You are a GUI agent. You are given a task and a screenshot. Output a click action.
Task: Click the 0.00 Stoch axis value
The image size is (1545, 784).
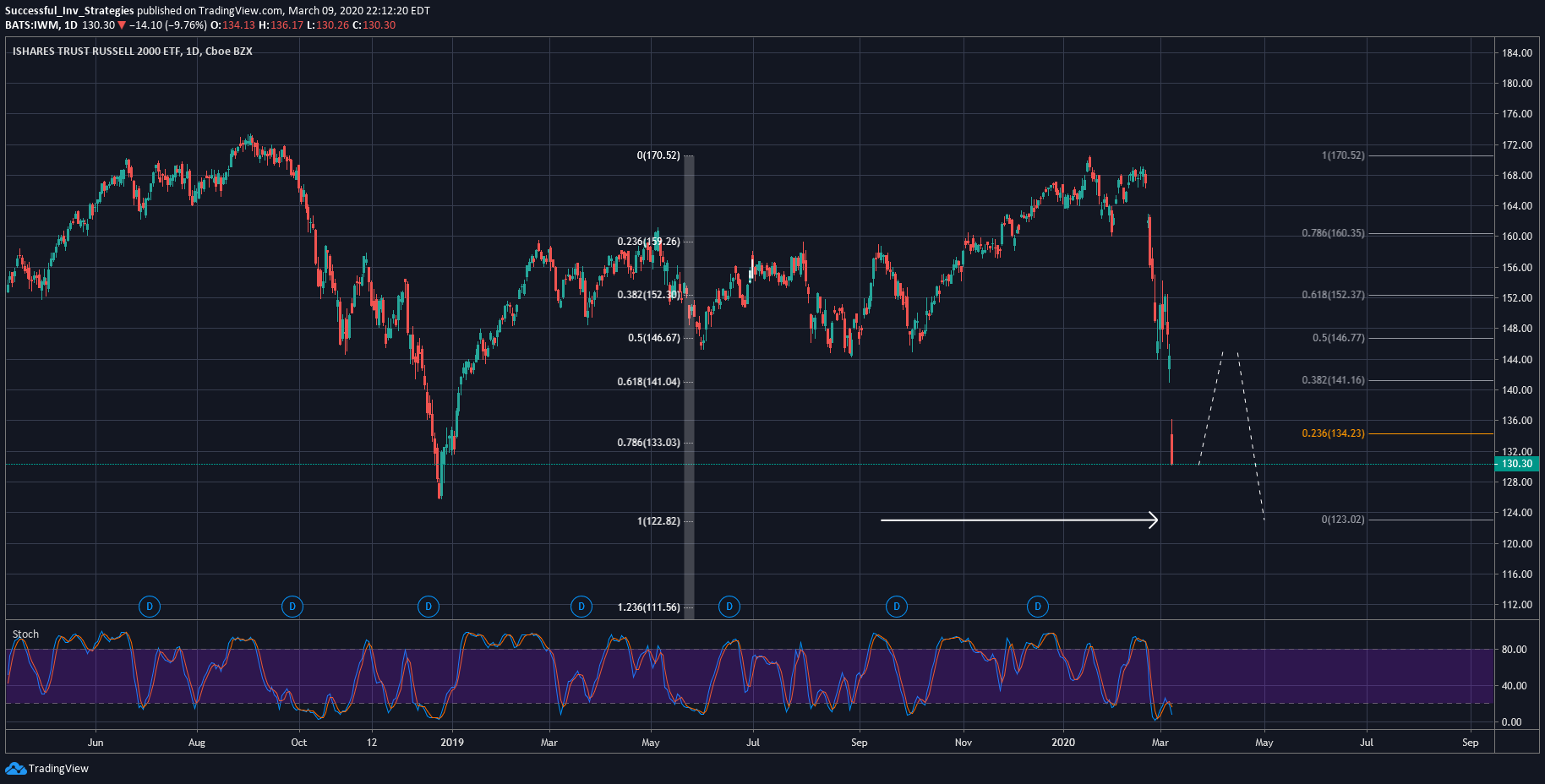tap(1511, 722)
